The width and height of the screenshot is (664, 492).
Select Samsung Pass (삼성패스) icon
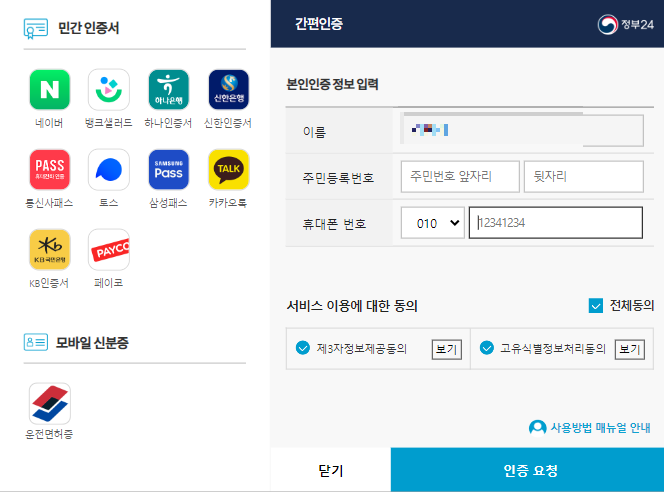(x=169, y=170)
